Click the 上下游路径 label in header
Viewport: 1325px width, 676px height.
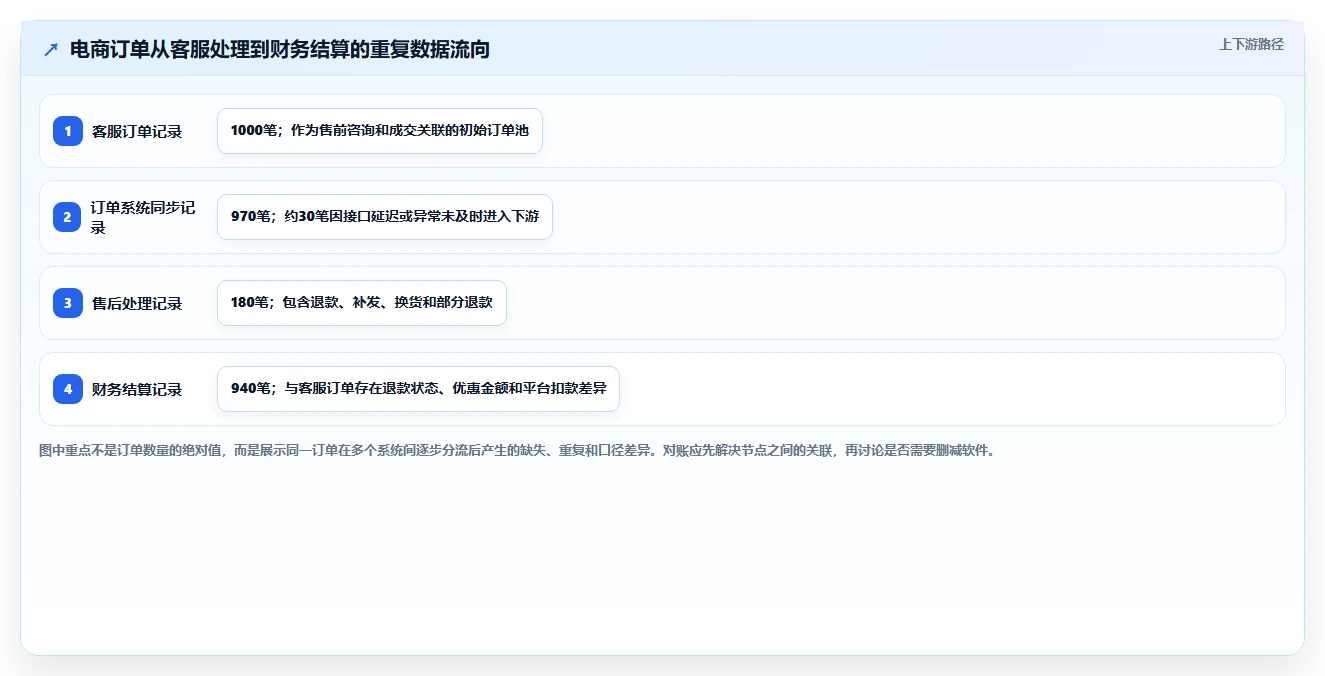1251,44
